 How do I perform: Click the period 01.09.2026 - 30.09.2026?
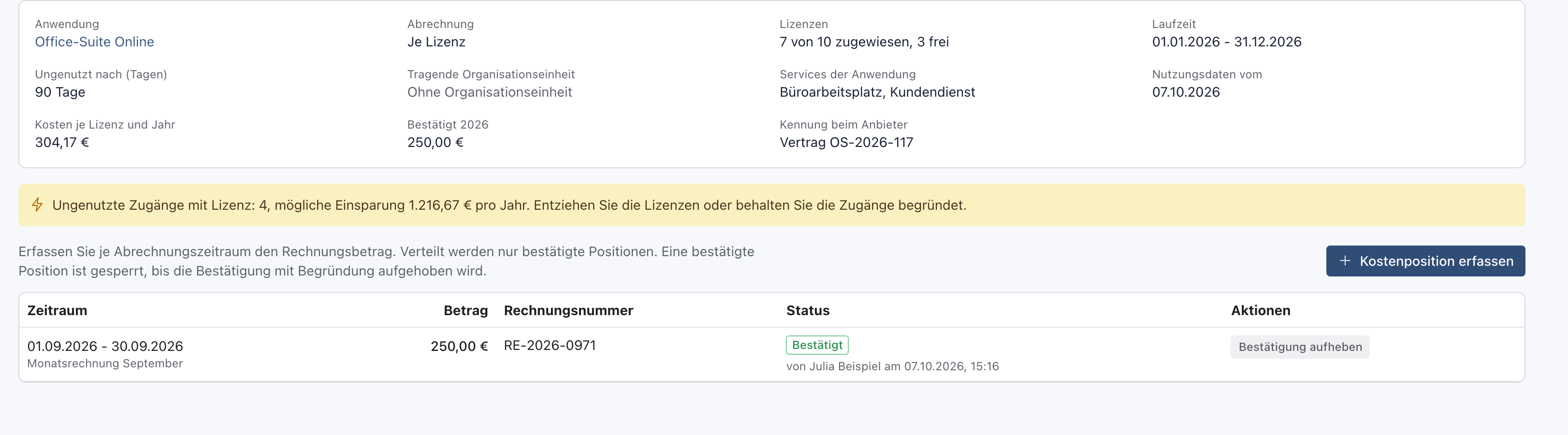(x=105, y=346)
